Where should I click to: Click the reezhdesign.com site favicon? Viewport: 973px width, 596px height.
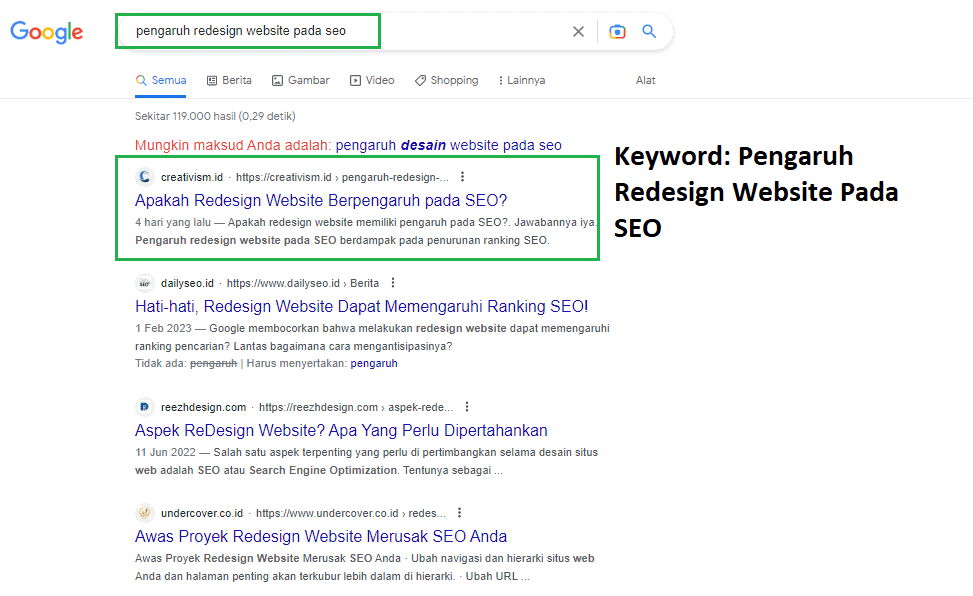click(143, 407)
